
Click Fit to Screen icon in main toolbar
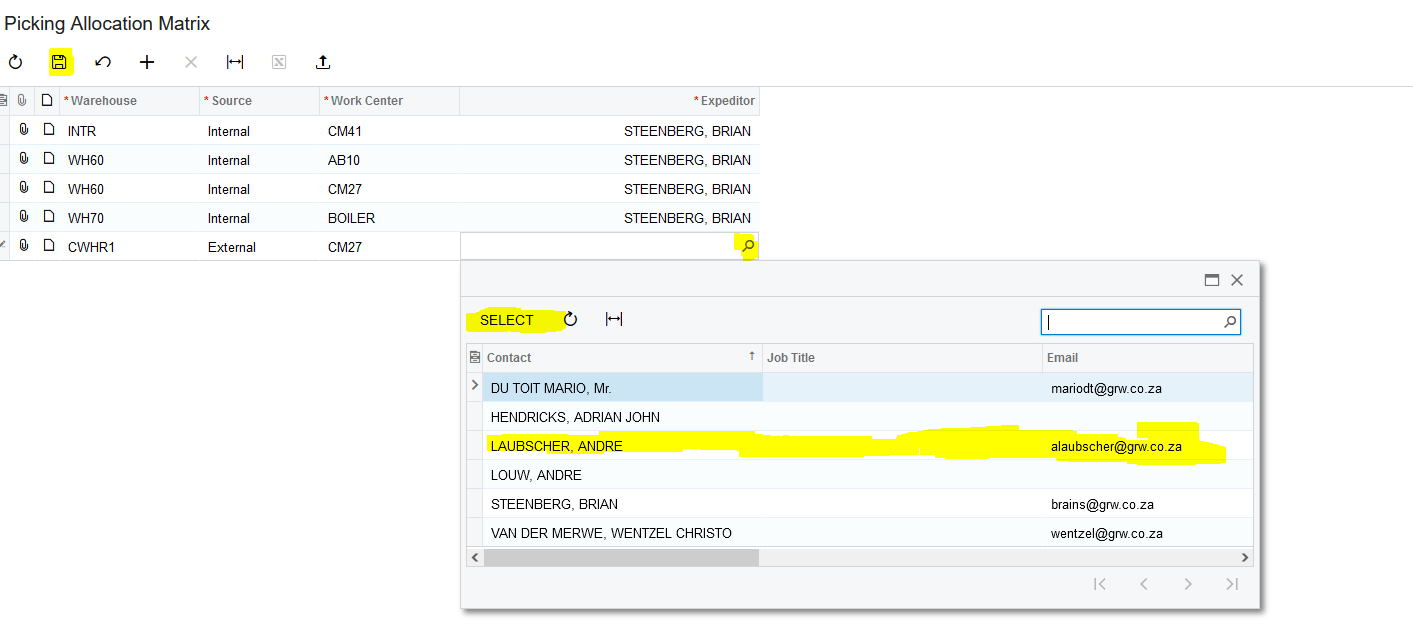[x=235, y=62]
